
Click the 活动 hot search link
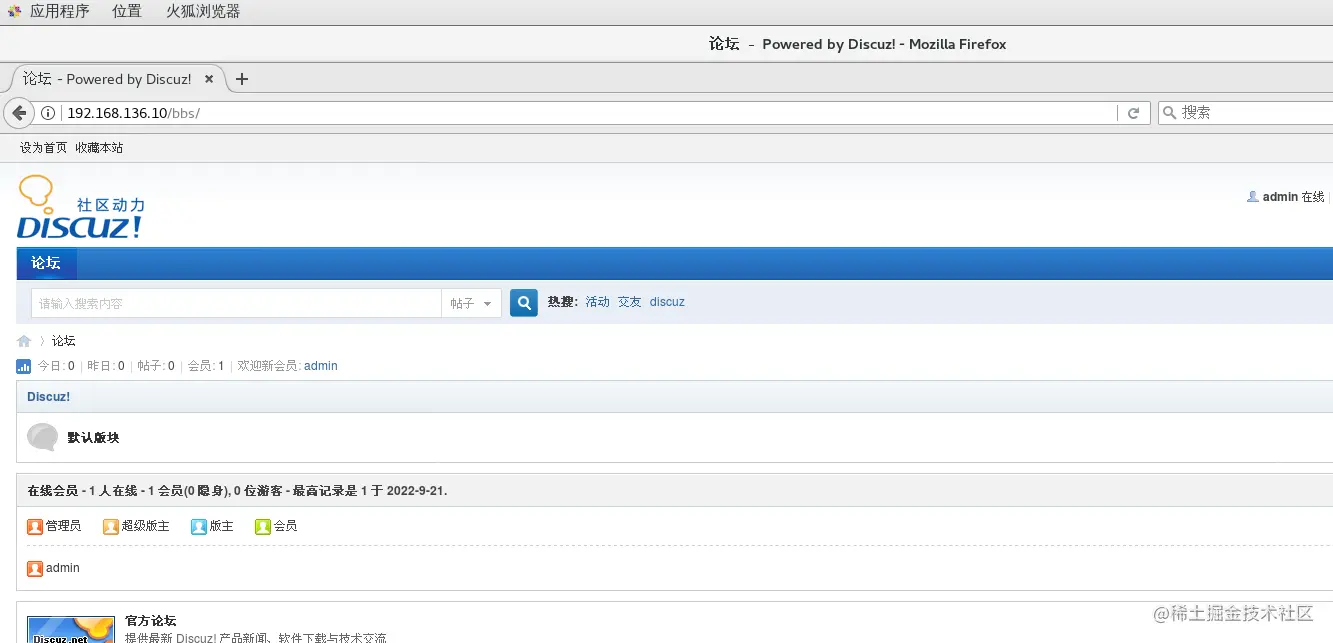597,302
